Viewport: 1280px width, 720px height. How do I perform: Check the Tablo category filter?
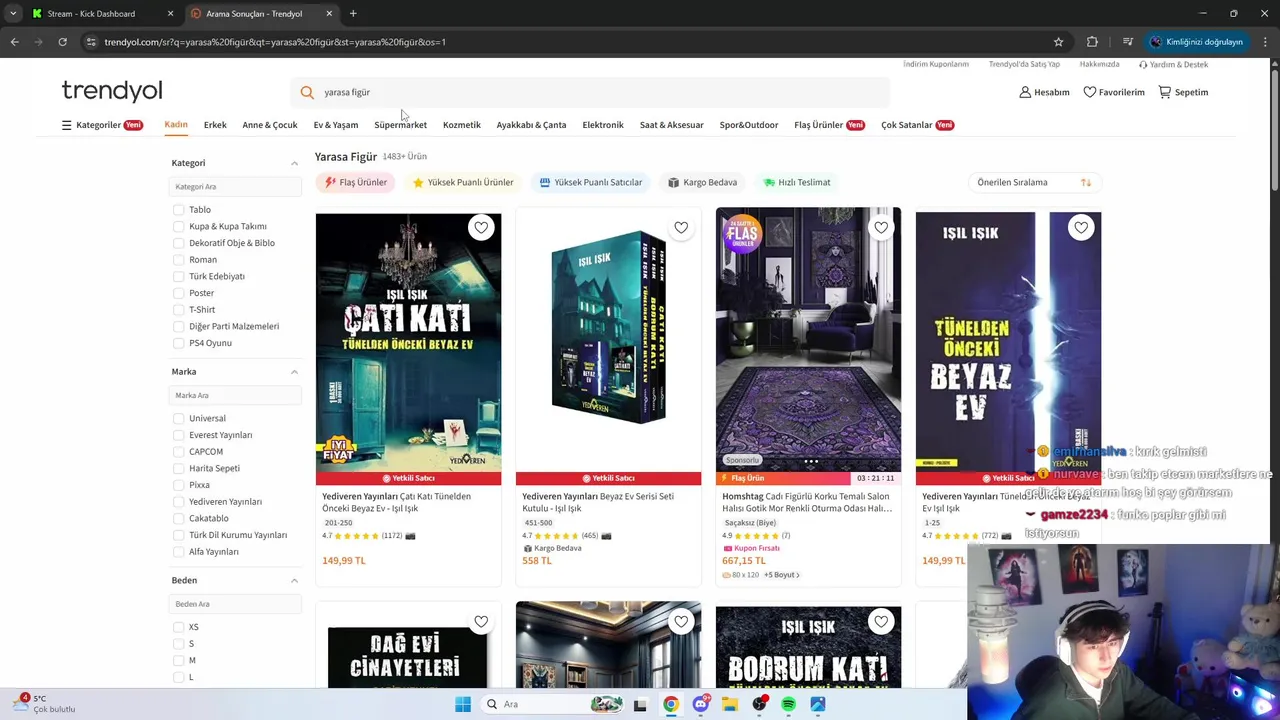(178, 210)
